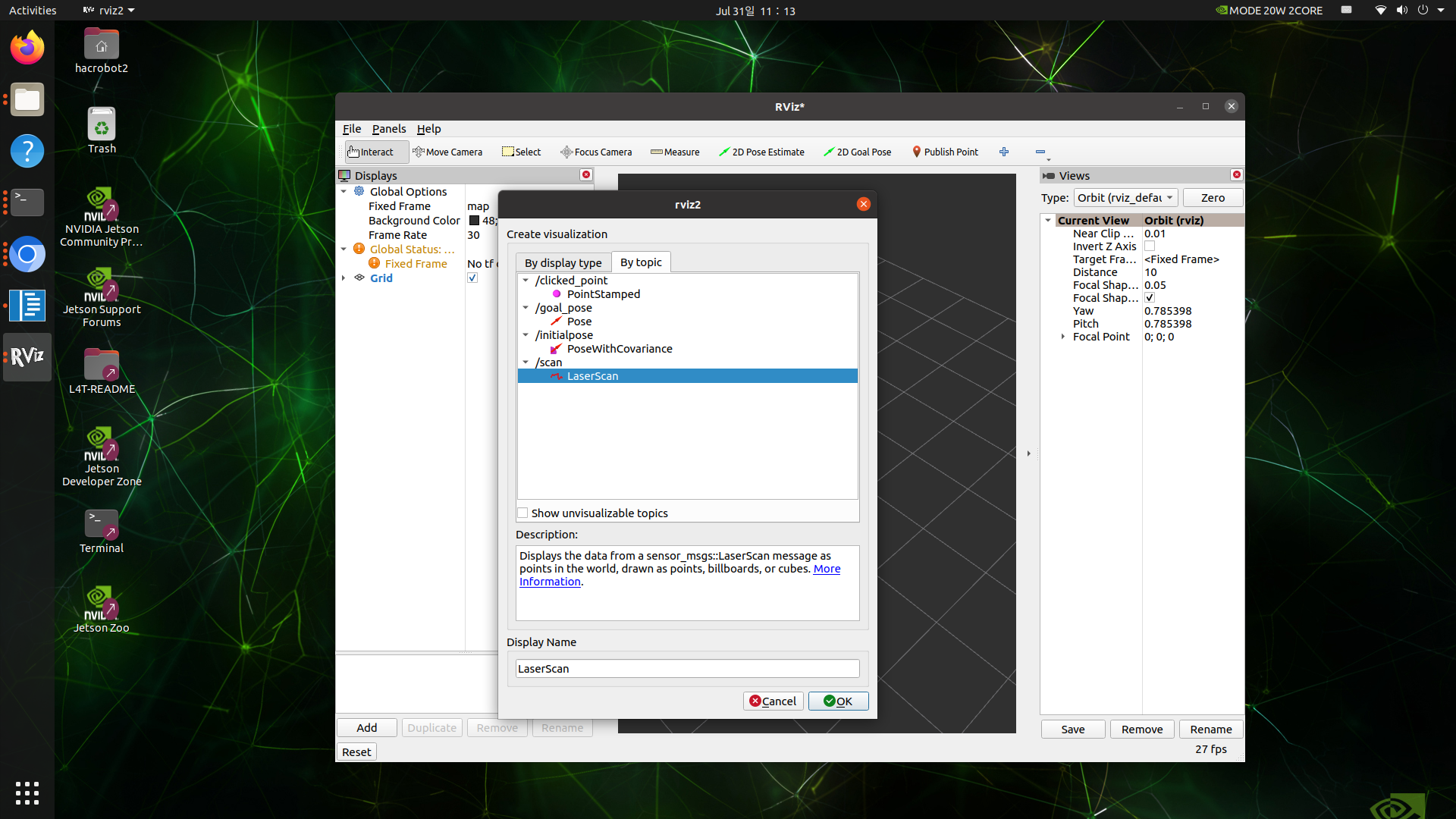Choose the Measure tool

pyautogui.click(x=675, y=152)
